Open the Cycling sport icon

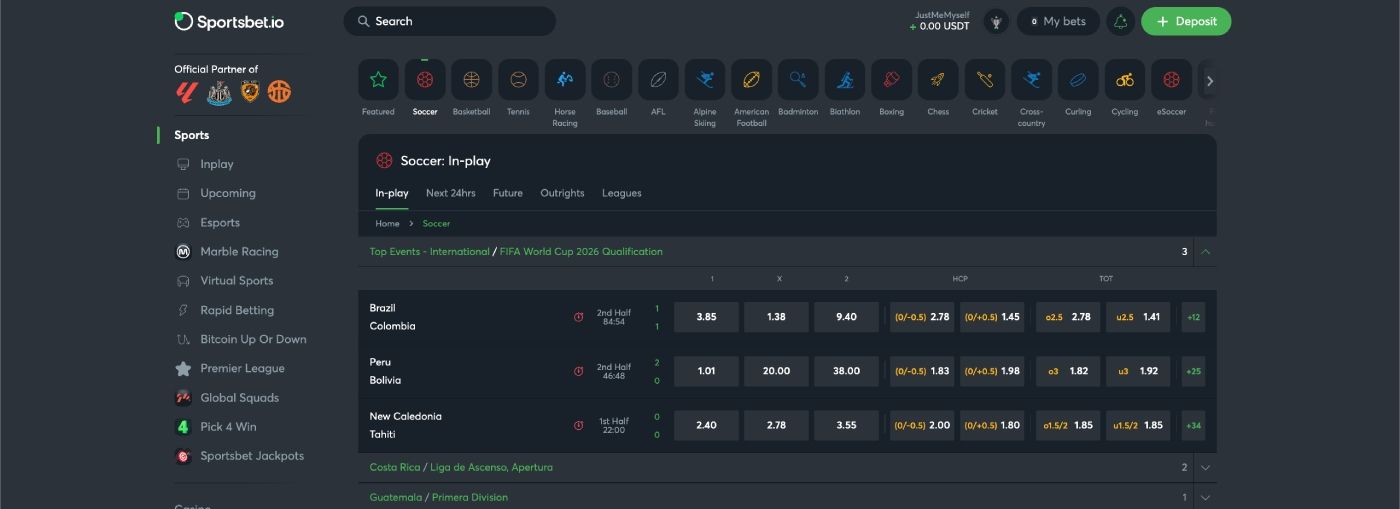coord(1125,80)
